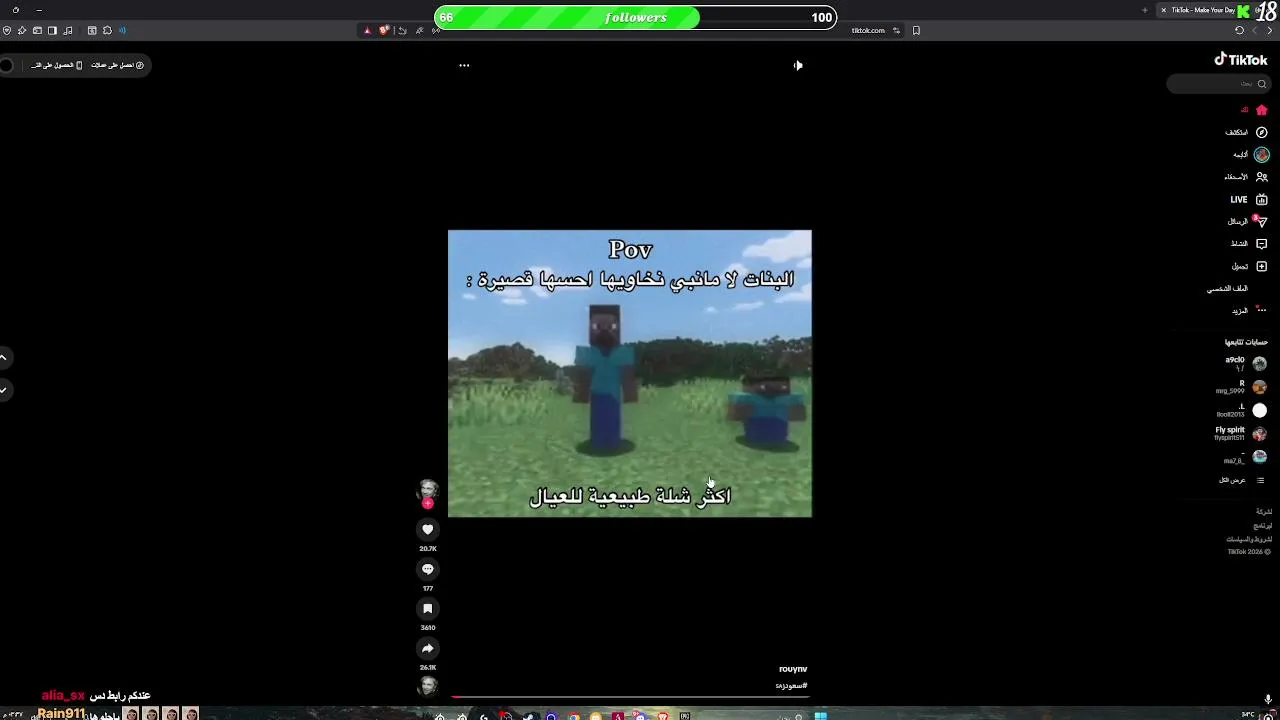The width and height of the screenshot is (1280, 720).
Task: Open the video's three-dots options menu
Action: 464,65
